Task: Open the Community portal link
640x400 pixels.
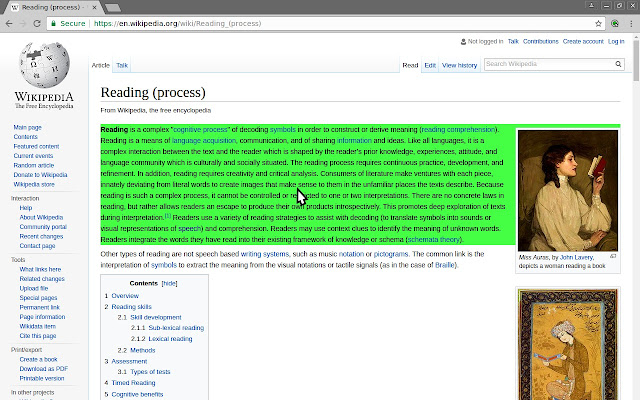Action: coord(43,227)
